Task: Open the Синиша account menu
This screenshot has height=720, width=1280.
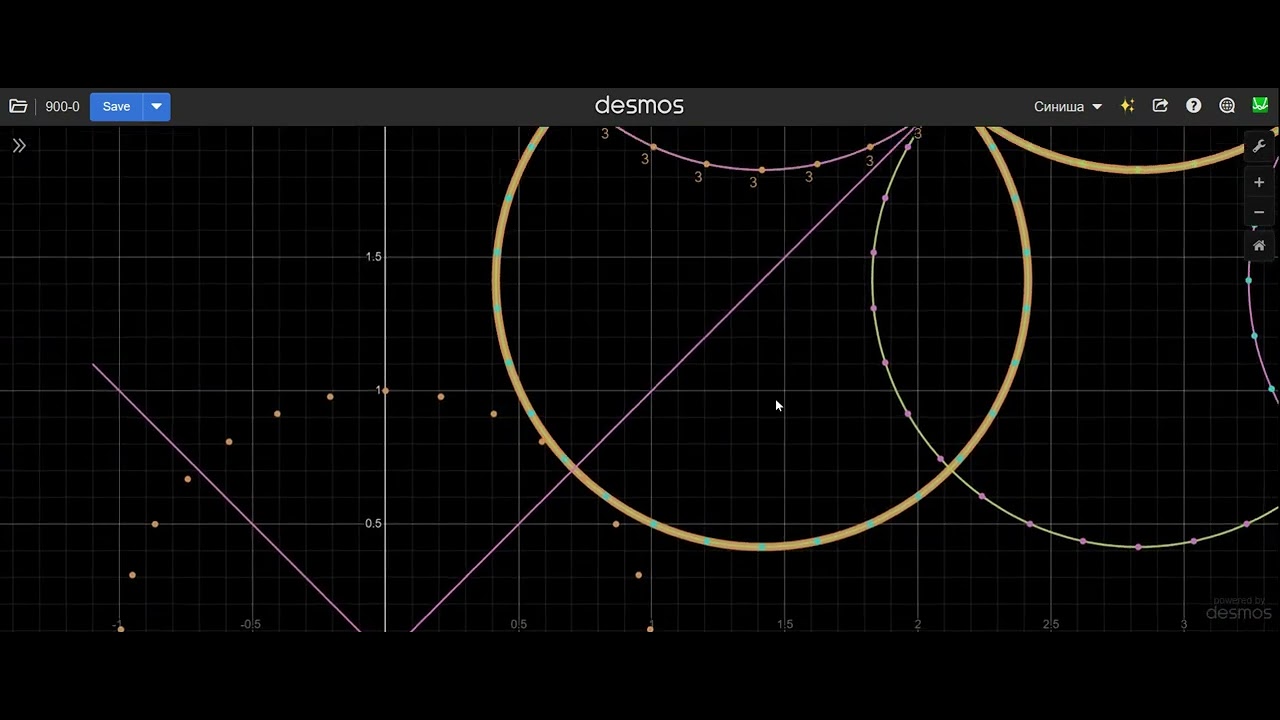Action: pos(1068,106)
